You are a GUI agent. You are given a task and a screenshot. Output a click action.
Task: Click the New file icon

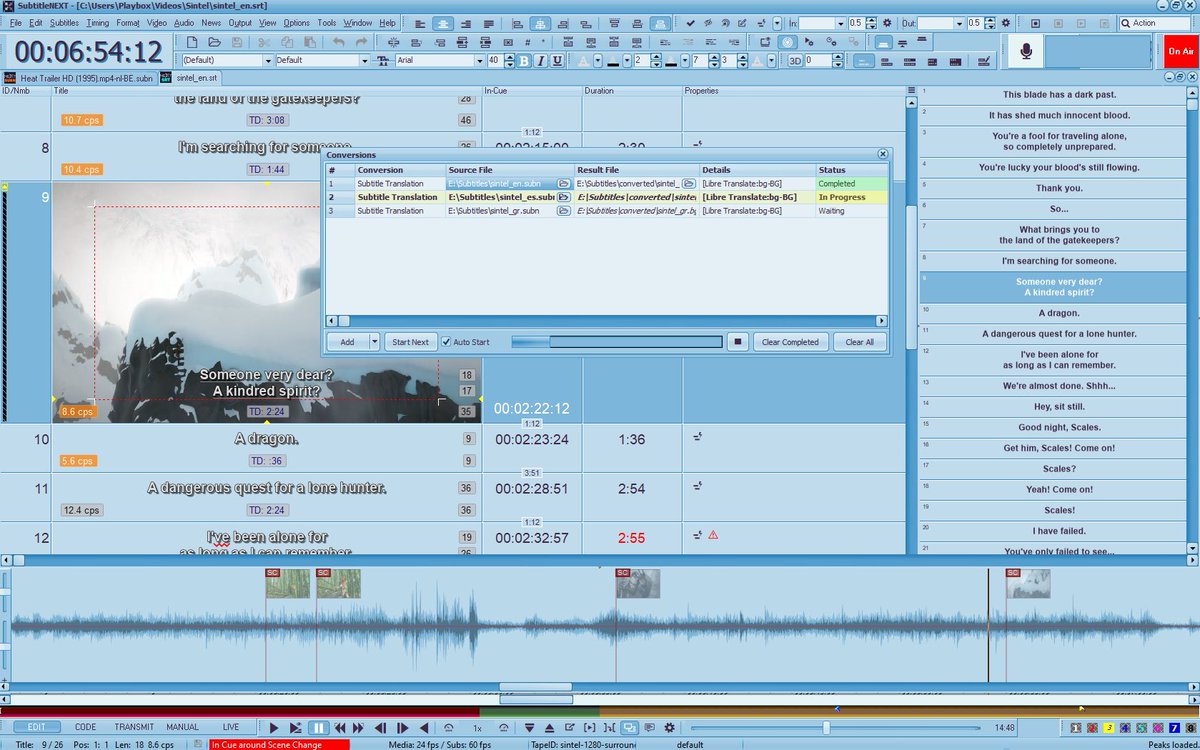click(191, 42)
